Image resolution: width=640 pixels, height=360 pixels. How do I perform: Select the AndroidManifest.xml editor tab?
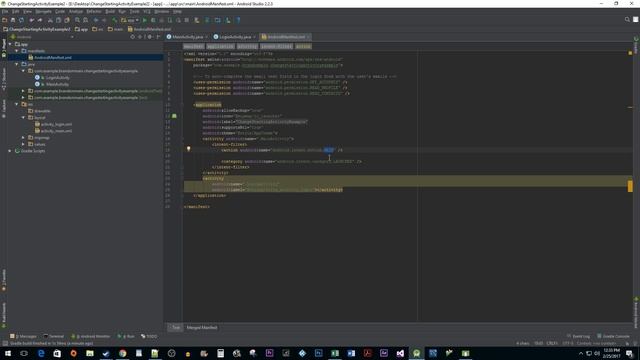pos(286,37)
